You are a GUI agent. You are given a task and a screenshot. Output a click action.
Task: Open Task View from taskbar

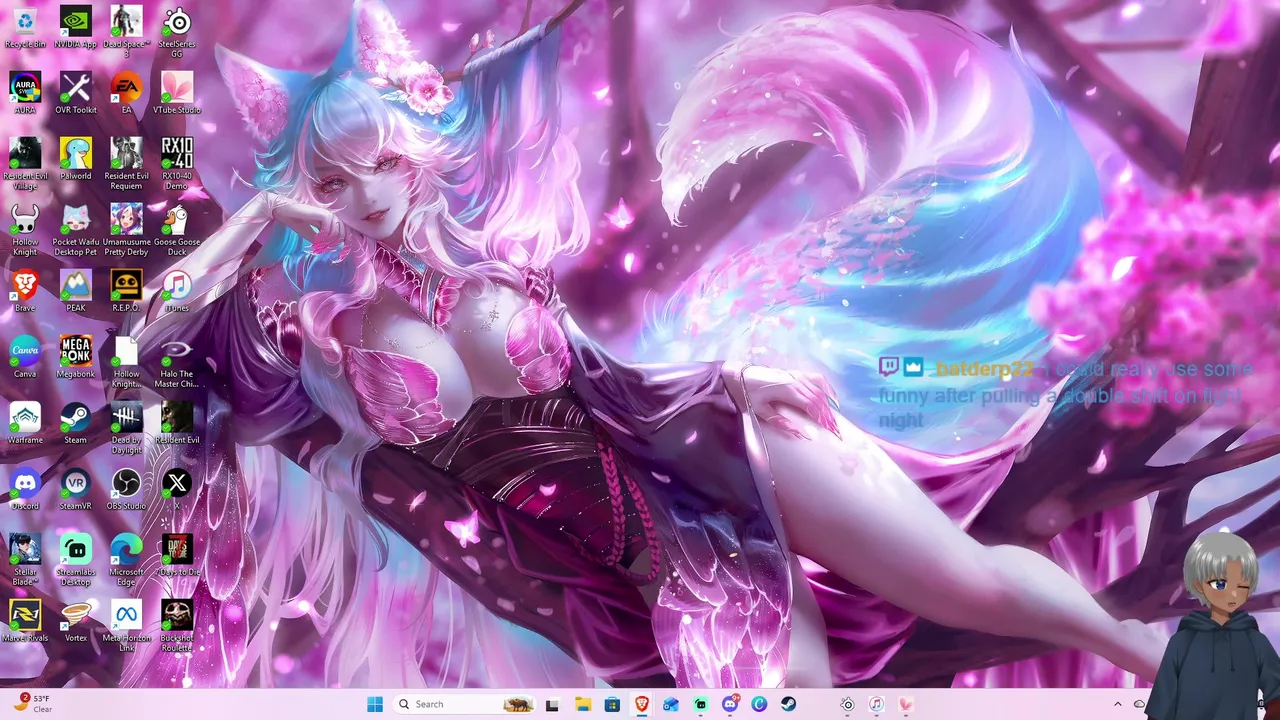552,704
